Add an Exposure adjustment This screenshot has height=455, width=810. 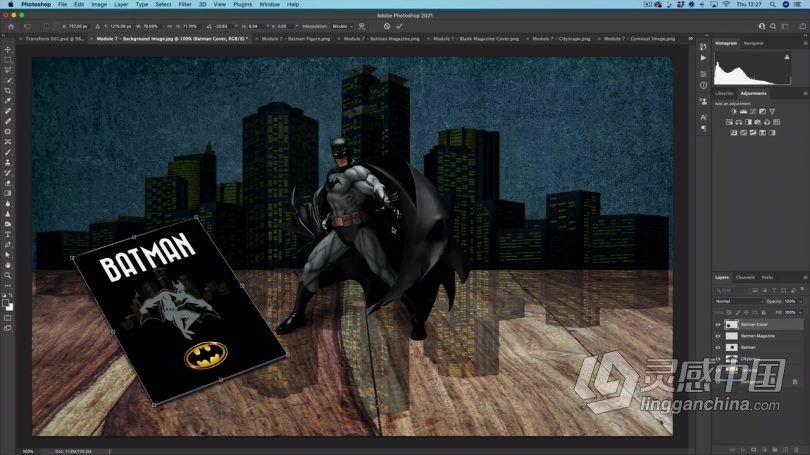point(762,112)
